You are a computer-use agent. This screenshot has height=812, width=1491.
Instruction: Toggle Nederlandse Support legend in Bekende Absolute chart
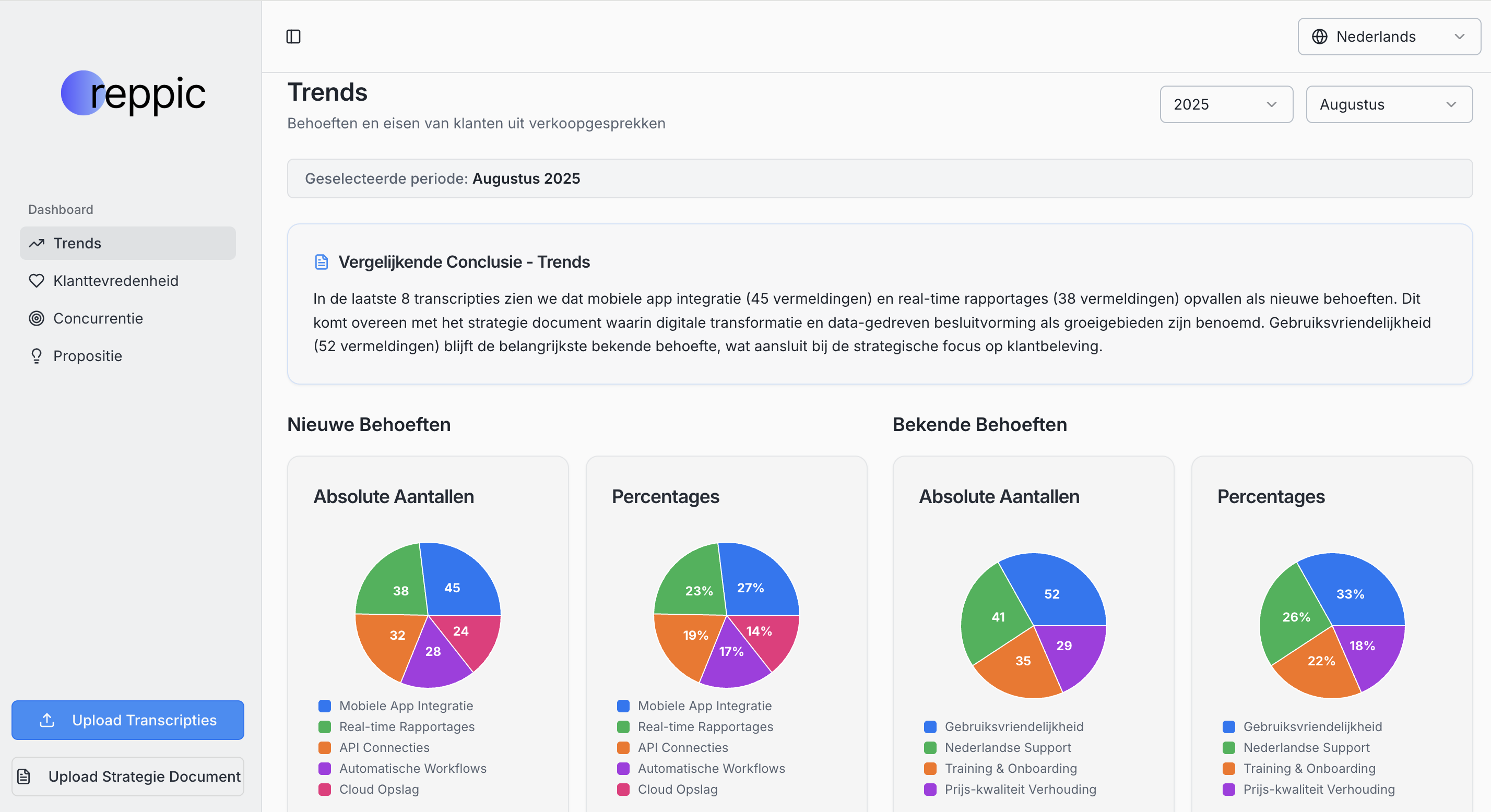coord(1007,747)
